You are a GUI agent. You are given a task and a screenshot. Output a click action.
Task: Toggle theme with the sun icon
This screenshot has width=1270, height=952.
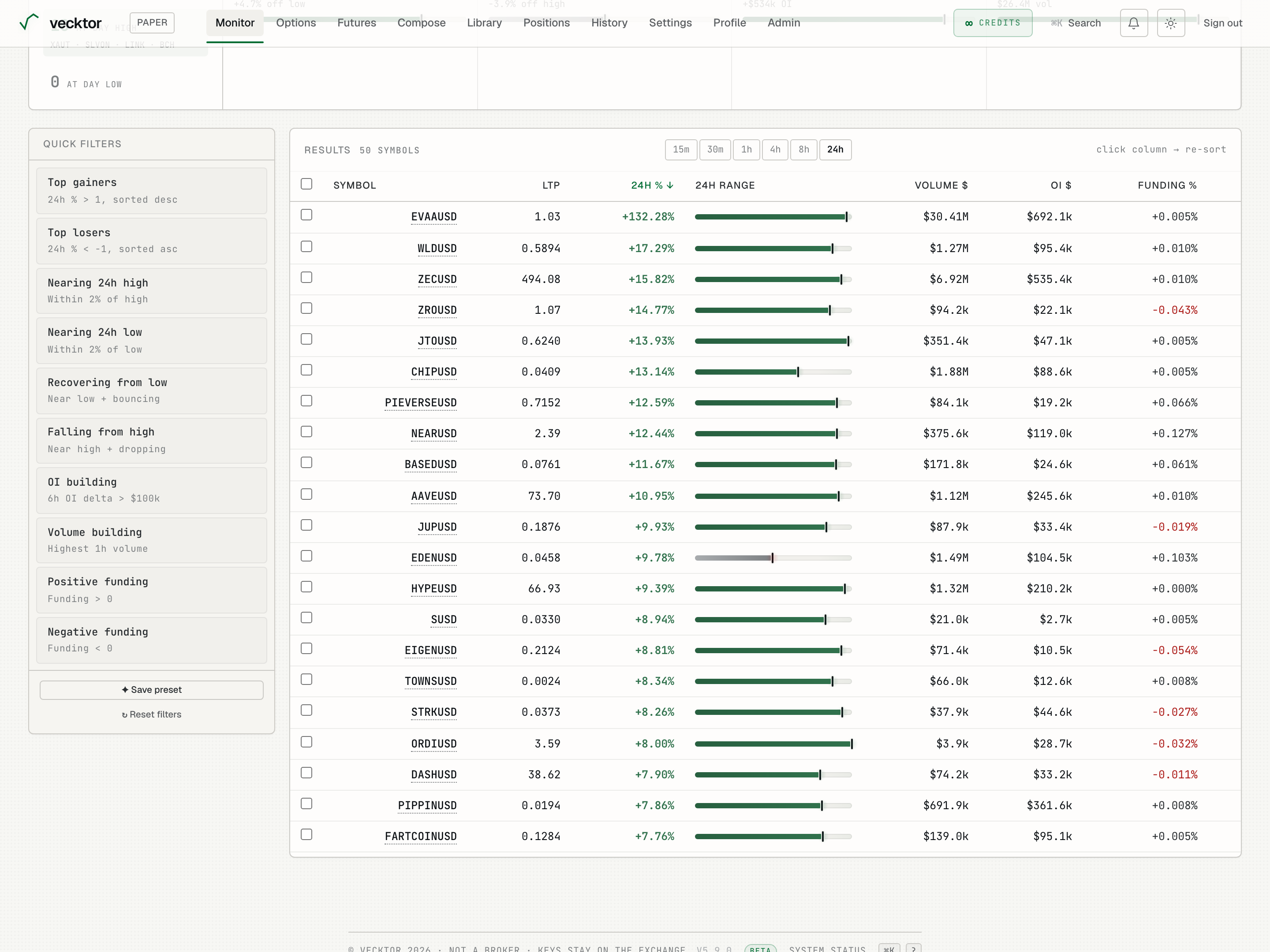1171,23
